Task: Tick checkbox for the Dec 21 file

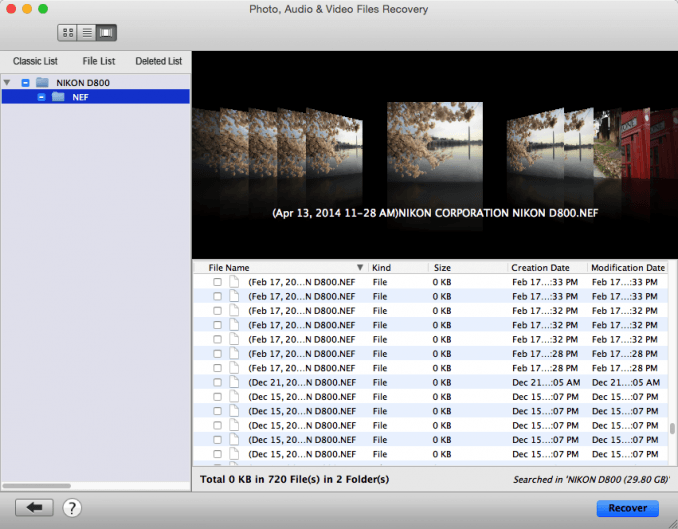Action: (217, 382)
